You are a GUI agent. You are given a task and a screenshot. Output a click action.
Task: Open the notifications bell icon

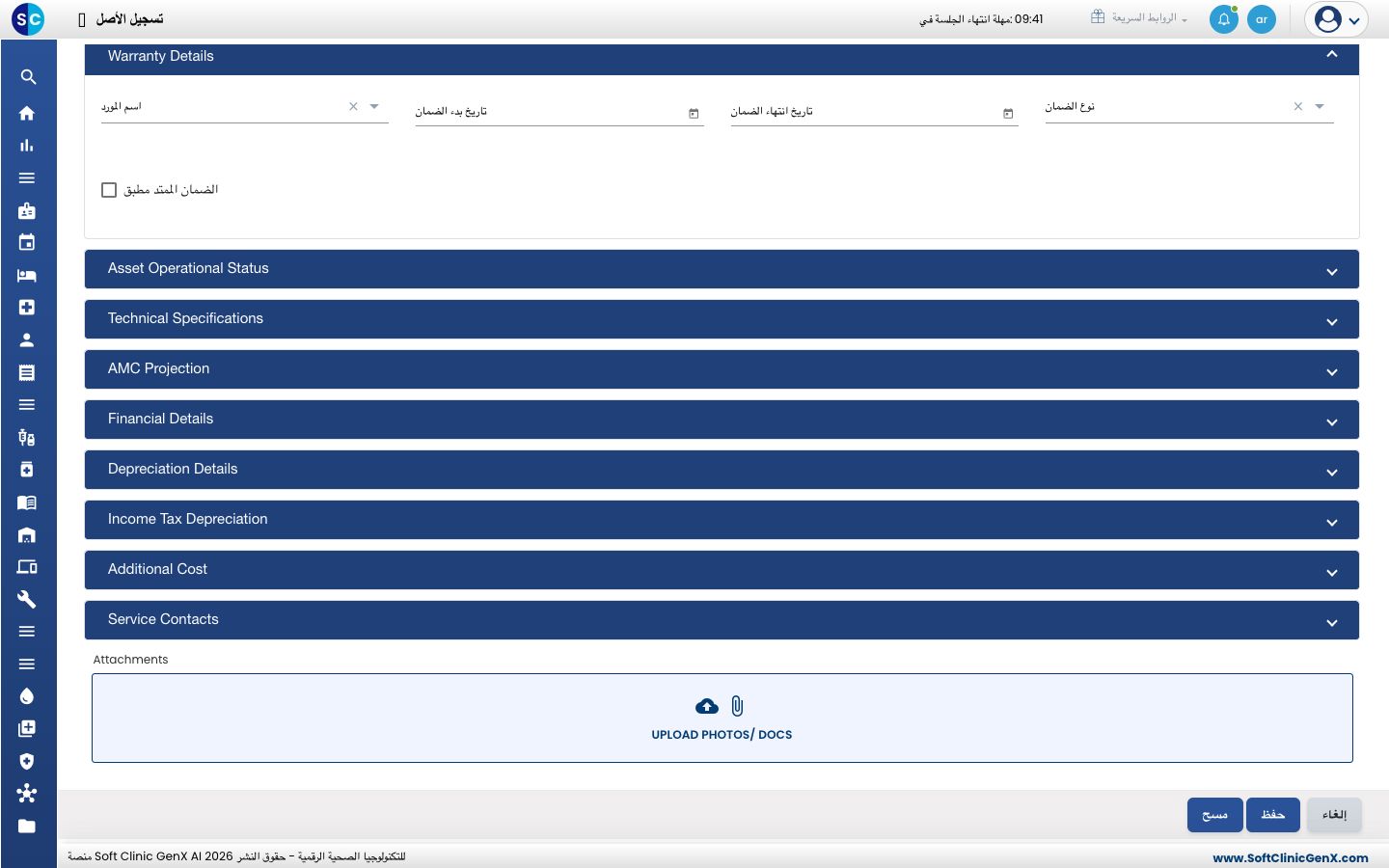pyautogui.click(x=1224, y=19)
